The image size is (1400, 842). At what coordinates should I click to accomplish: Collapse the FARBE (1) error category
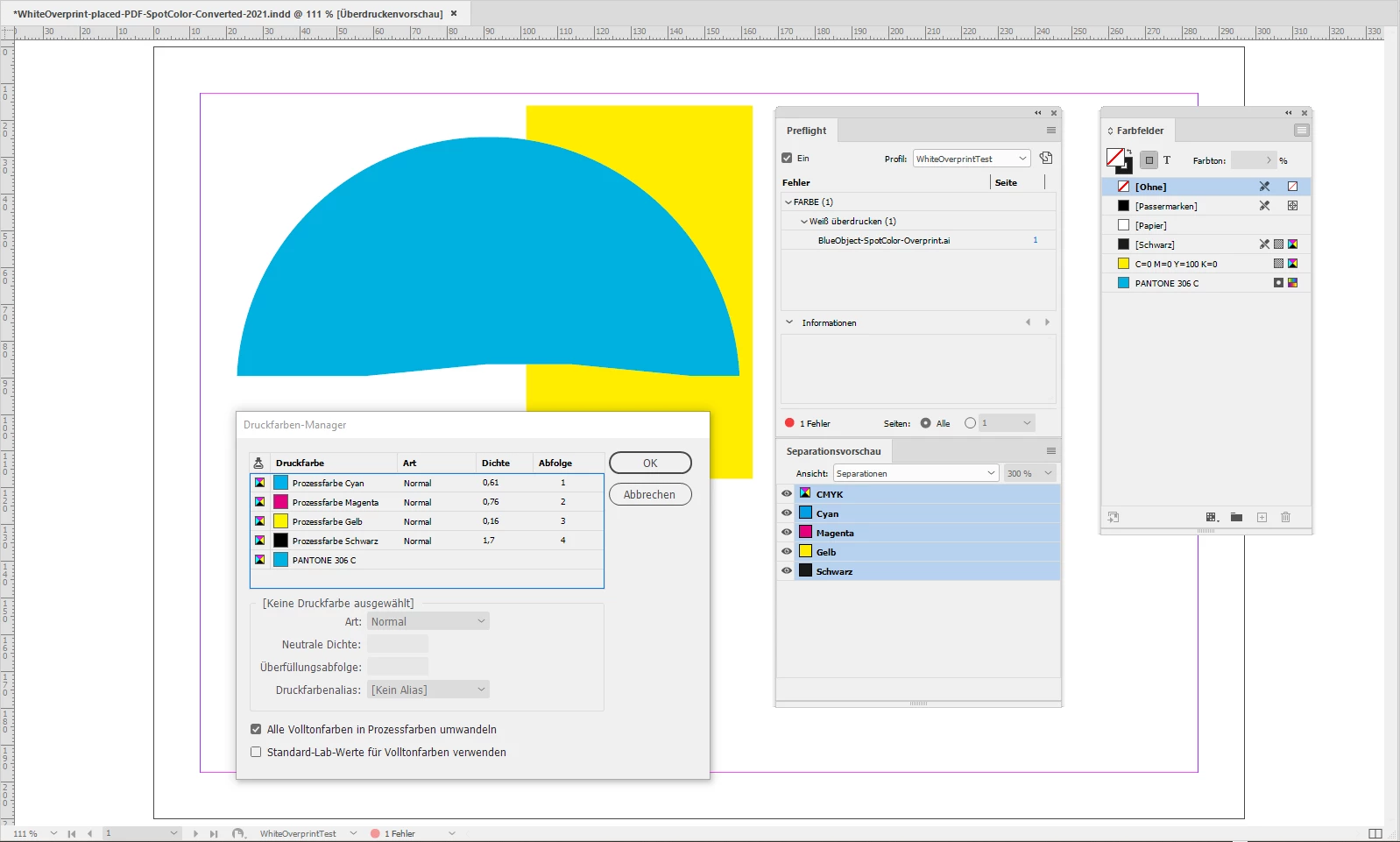[788, 202]
